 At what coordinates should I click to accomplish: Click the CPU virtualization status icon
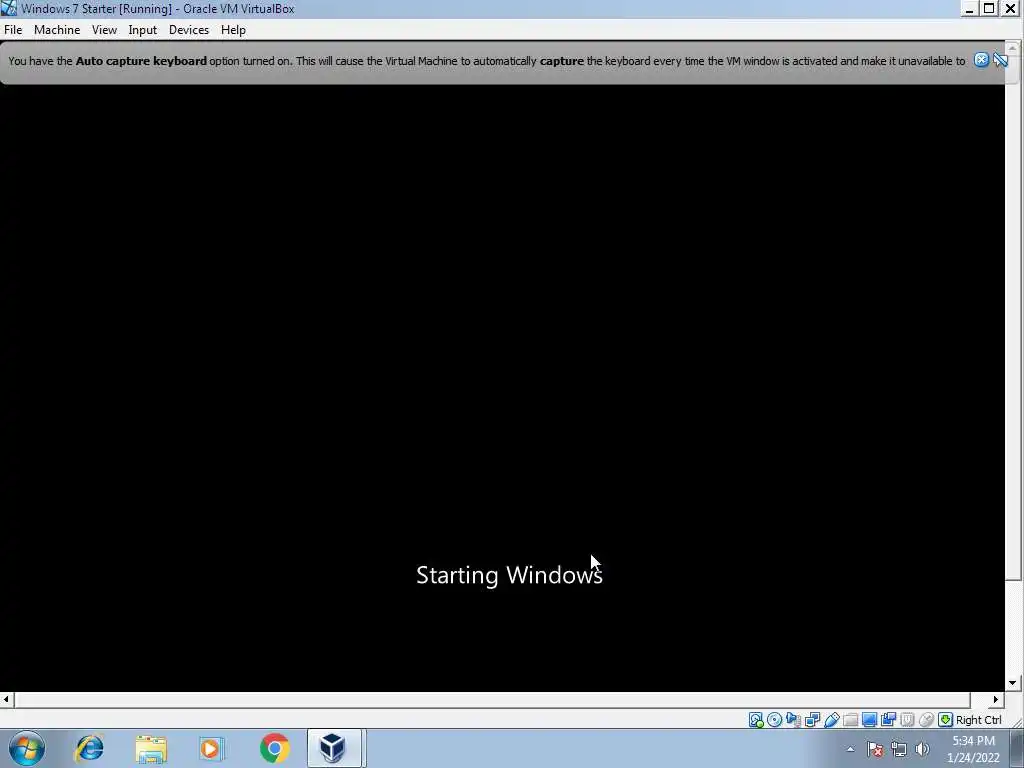[x=907, y=720]
